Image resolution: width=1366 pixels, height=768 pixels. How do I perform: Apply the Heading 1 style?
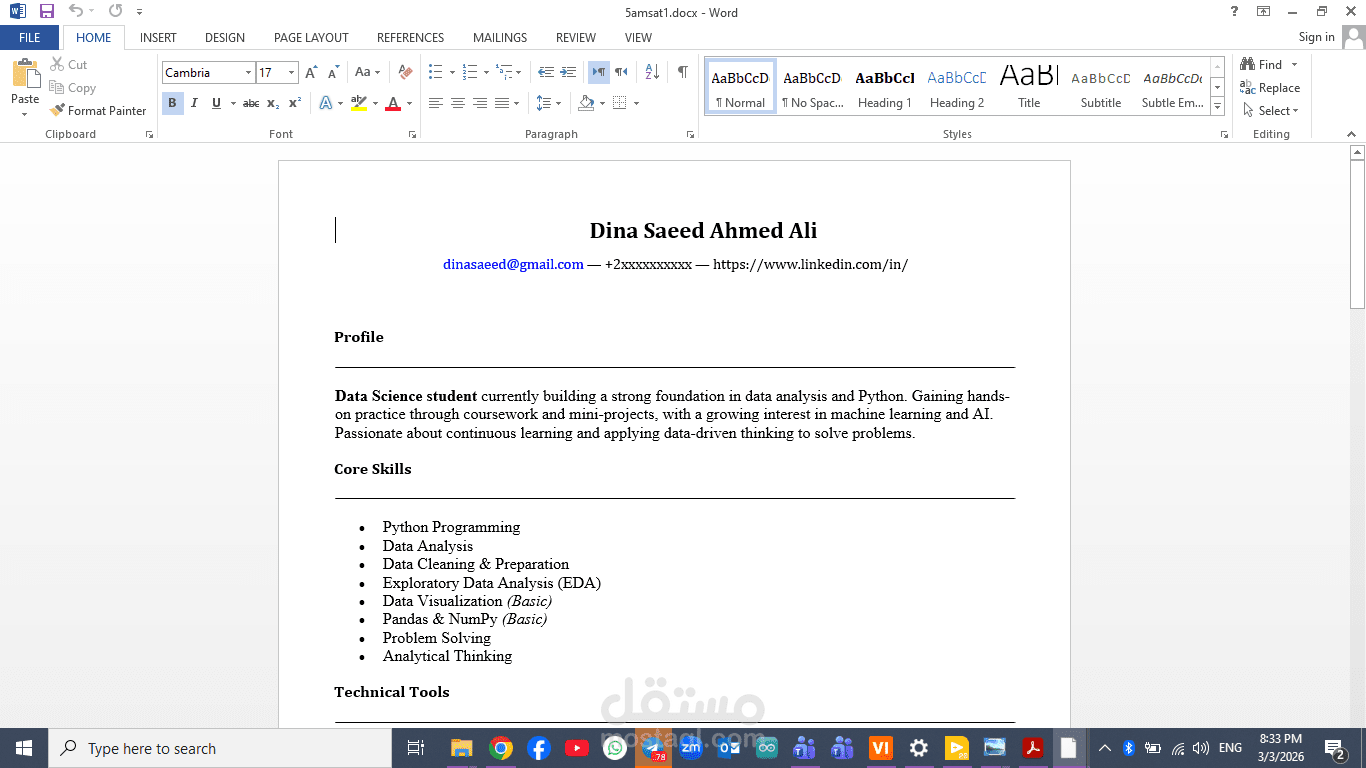pyautogui.click(x=885, y=86)
